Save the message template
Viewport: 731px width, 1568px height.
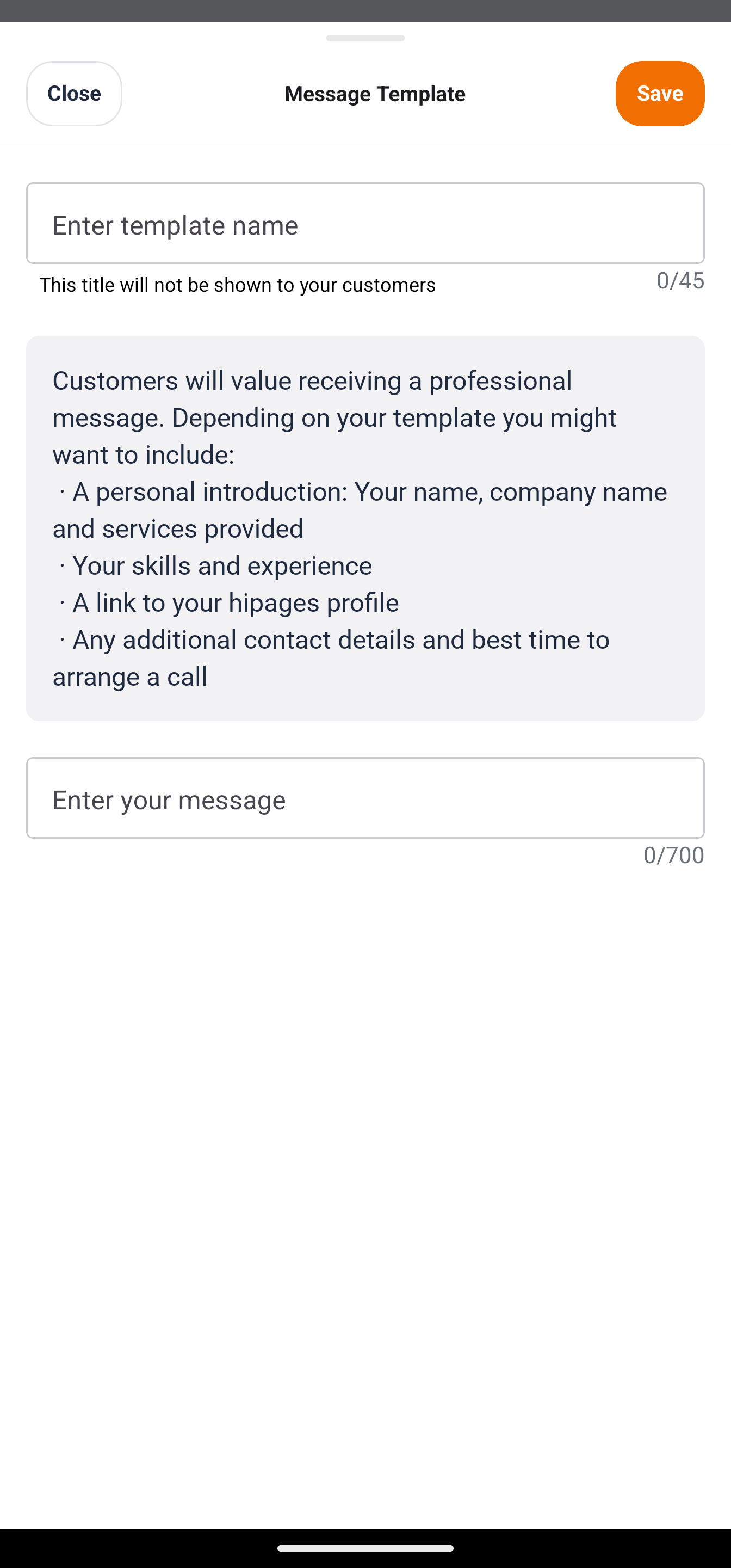pyautogui.click(x=659, y=94)
